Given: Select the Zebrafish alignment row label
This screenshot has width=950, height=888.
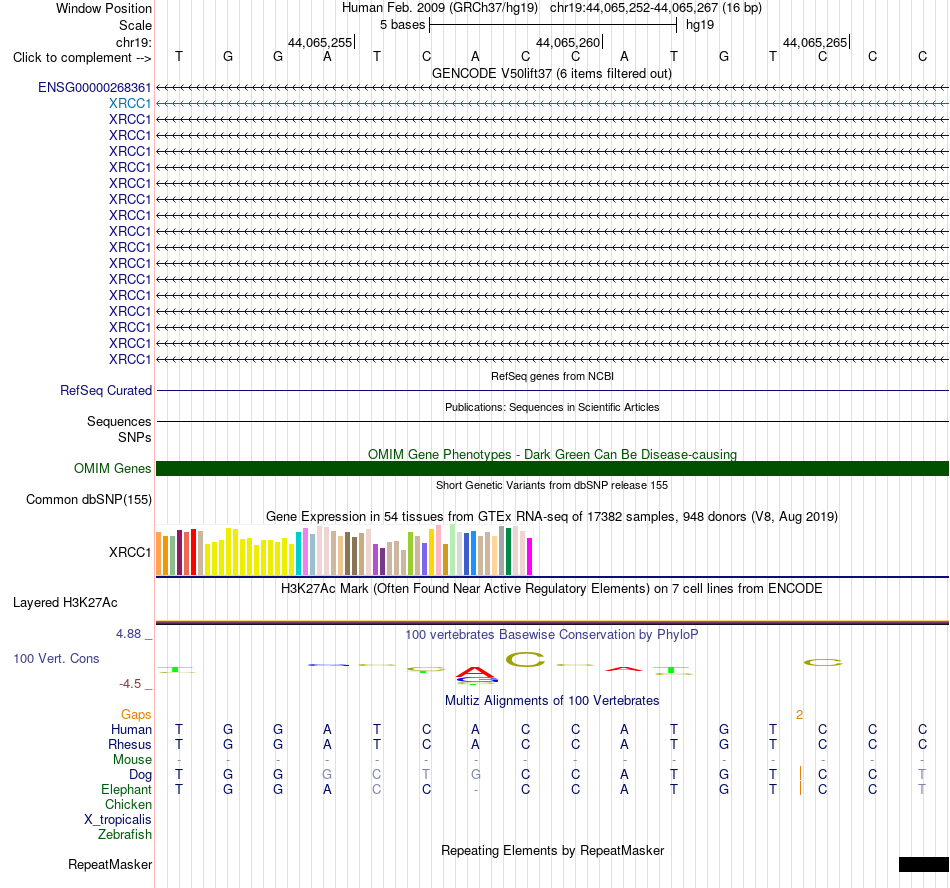Looking at the screenshot, I should [124, 834].
